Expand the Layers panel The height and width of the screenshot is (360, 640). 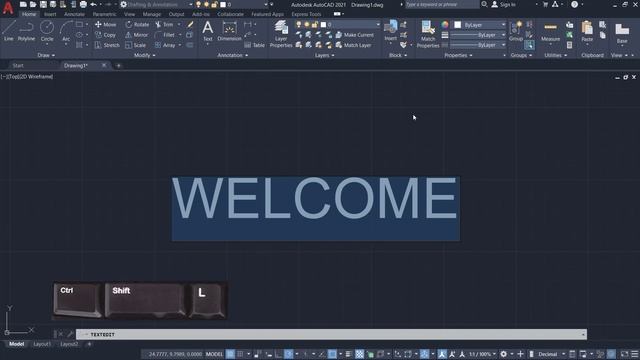coord(324,55)
